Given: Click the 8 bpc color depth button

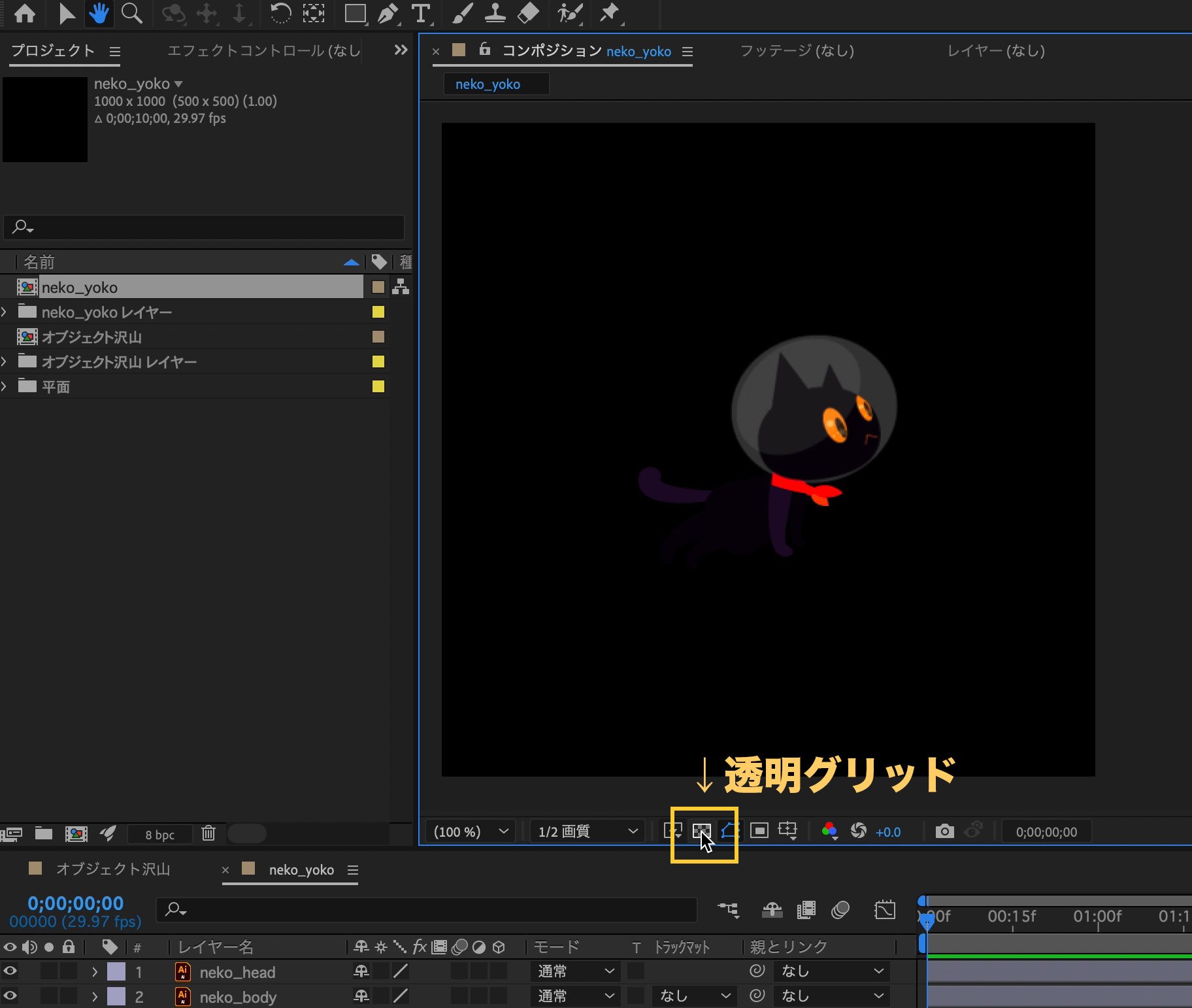Looking at the screenshot, I should click(159, 835).
